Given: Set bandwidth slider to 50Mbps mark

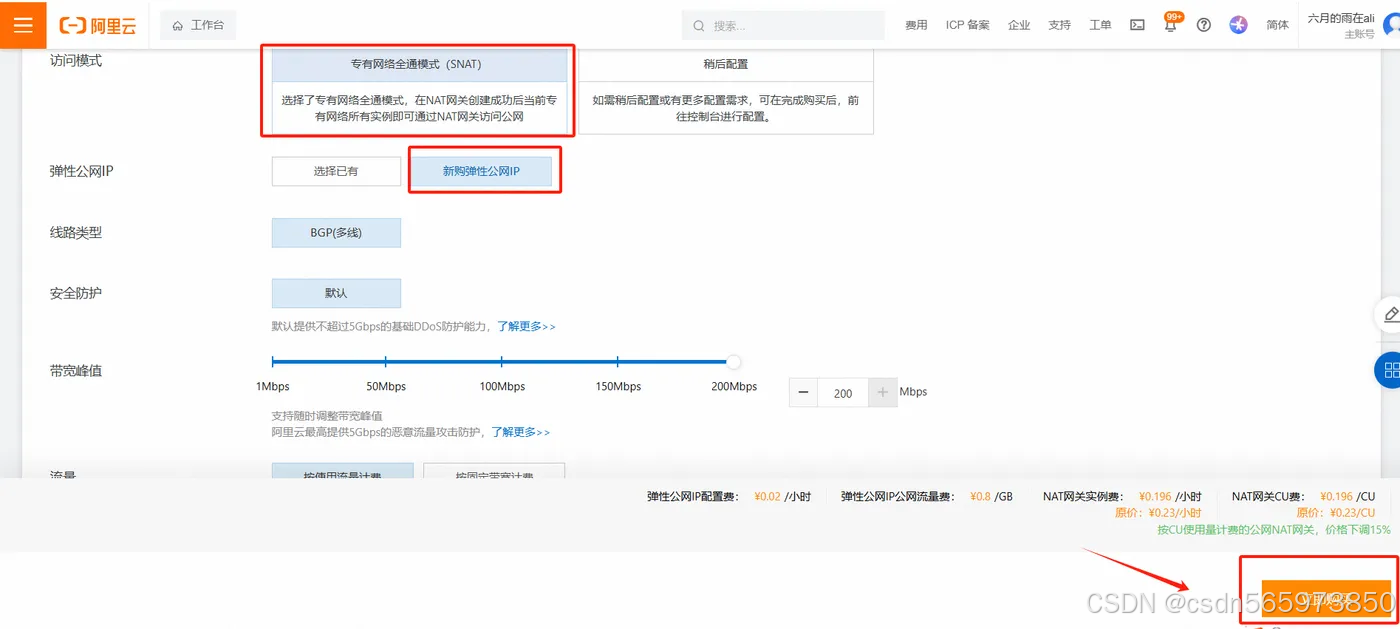Looking at the screenshot, I should point(386,362).
